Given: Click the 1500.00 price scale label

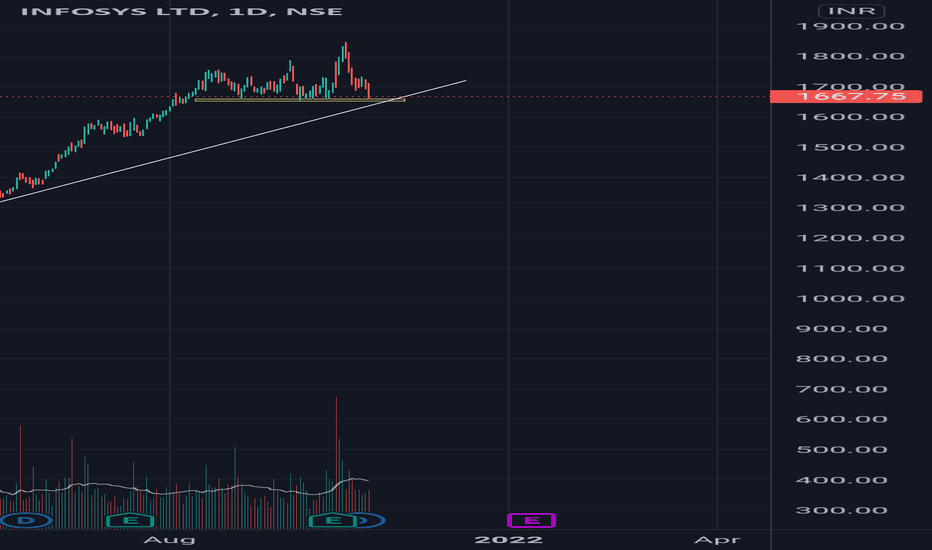Looking at the screenshot, I should [x=850, y=147].
